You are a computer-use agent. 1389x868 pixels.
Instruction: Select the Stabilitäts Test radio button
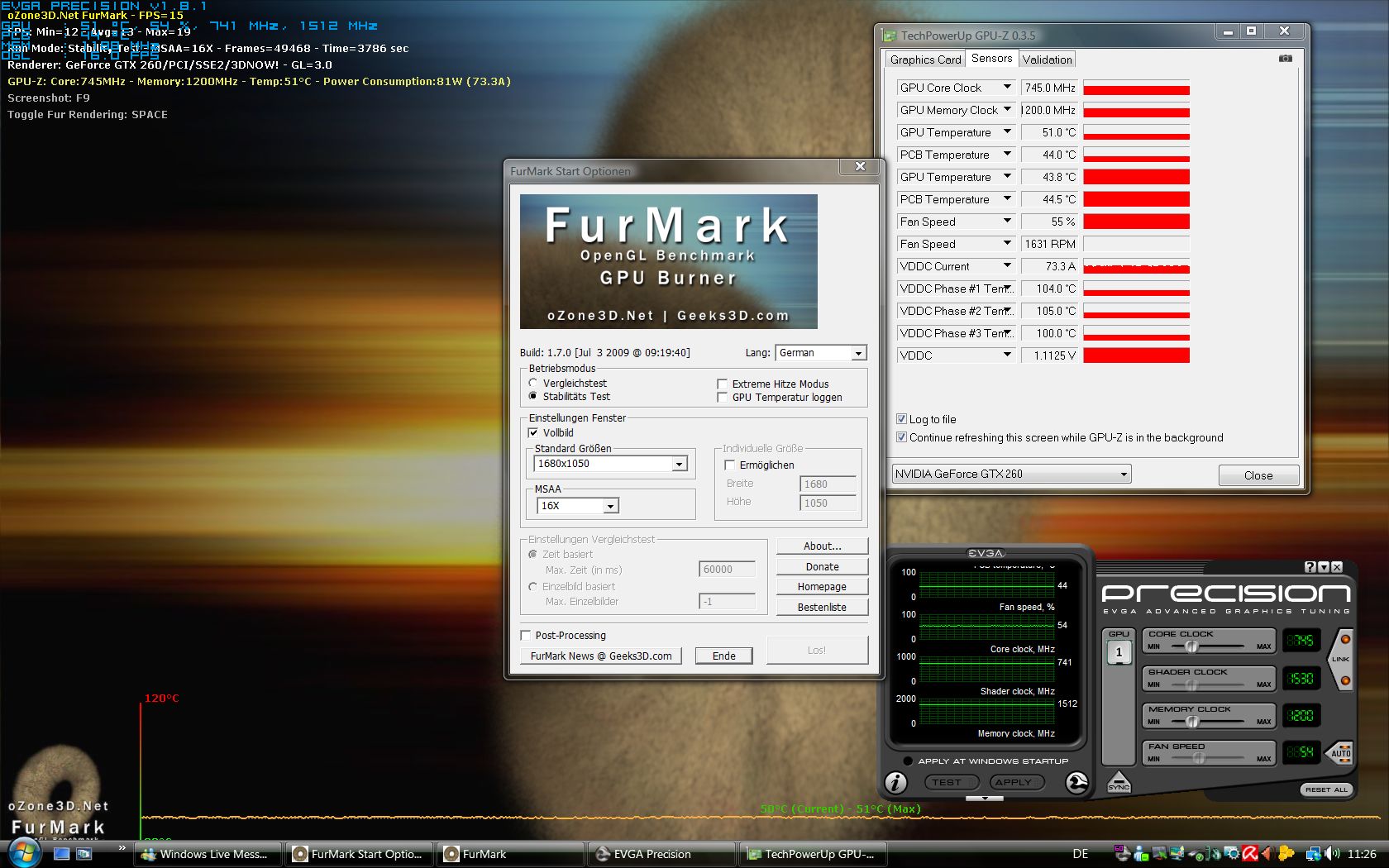click(533, 396)
